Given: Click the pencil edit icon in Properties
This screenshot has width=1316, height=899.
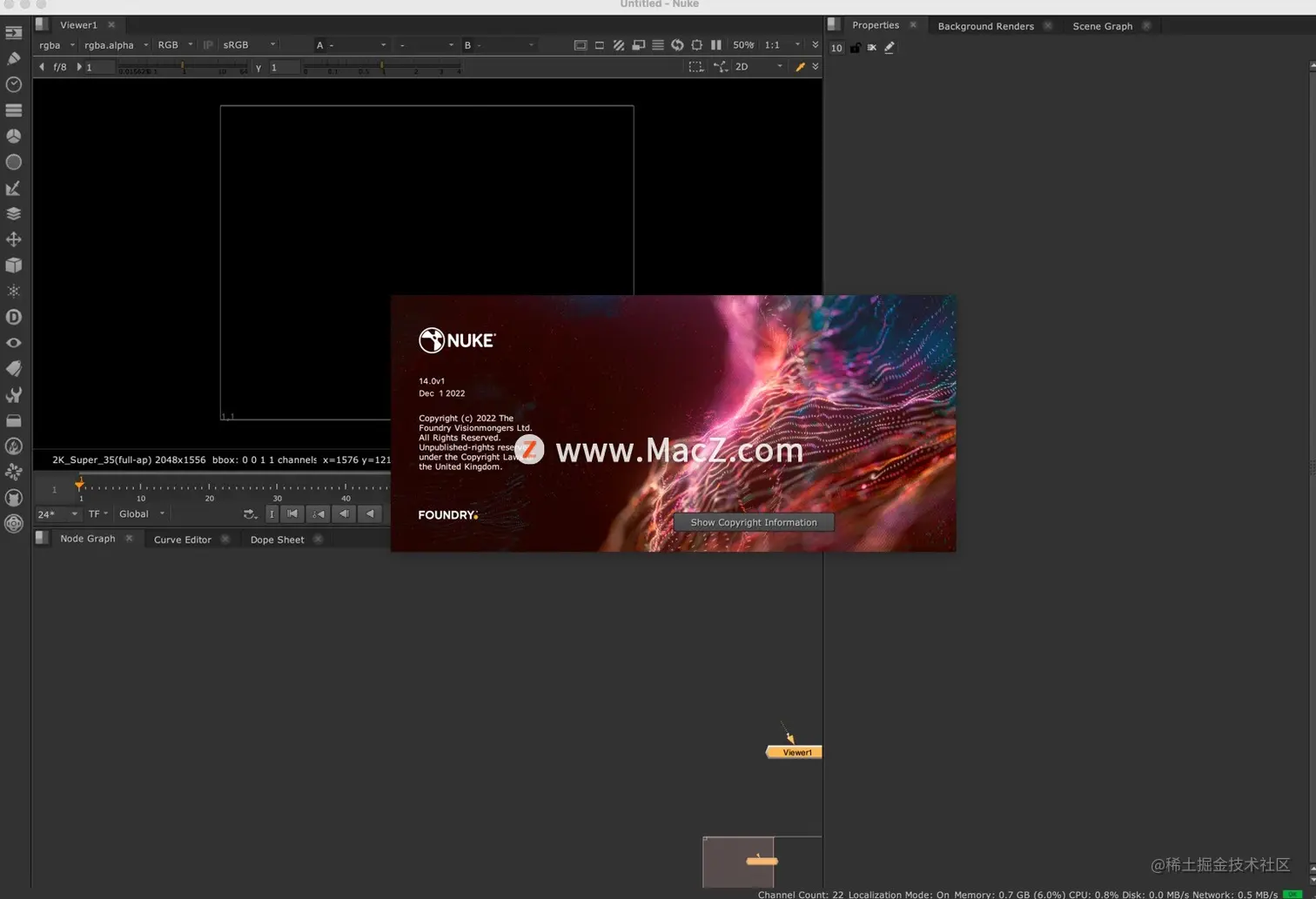Looking at the screenshot, I should [890, 48].
